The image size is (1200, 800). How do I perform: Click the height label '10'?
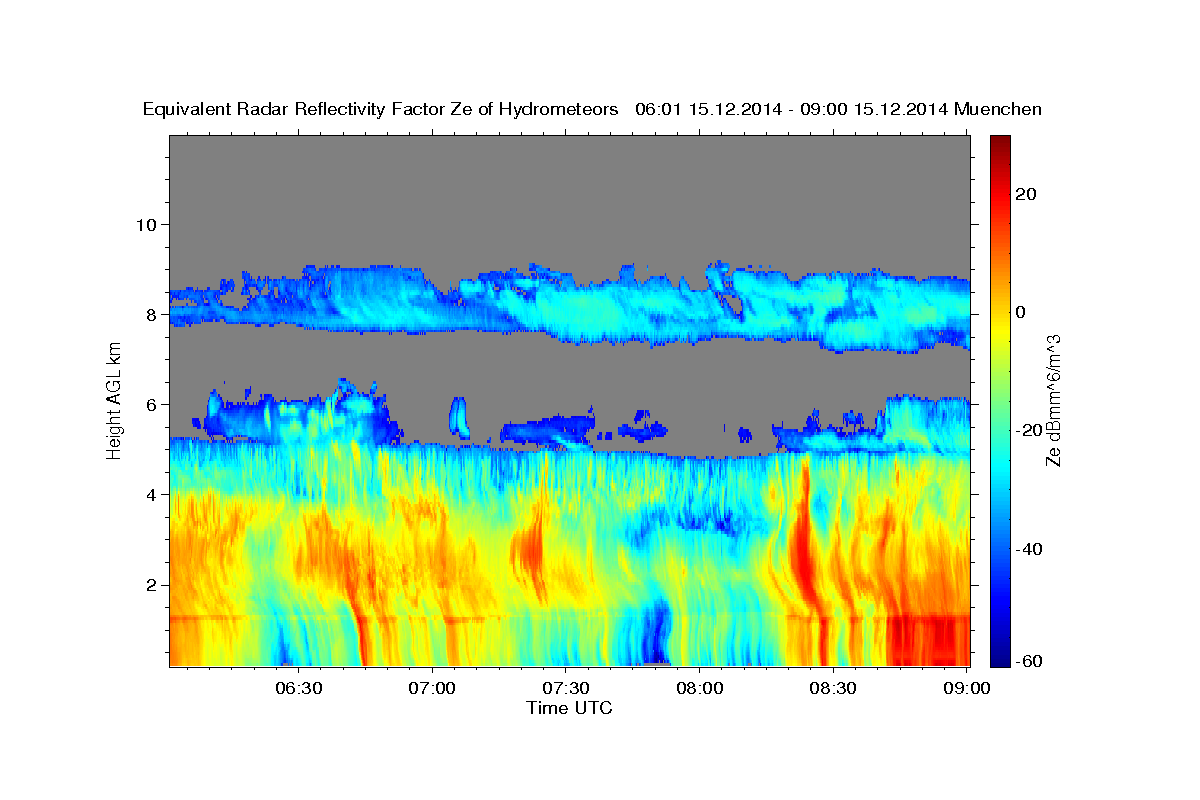(x=146, y=224)
